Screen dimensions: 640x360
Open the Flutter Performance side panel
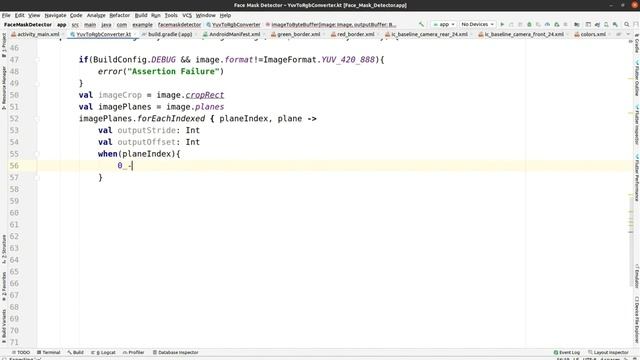coord(636,177)
